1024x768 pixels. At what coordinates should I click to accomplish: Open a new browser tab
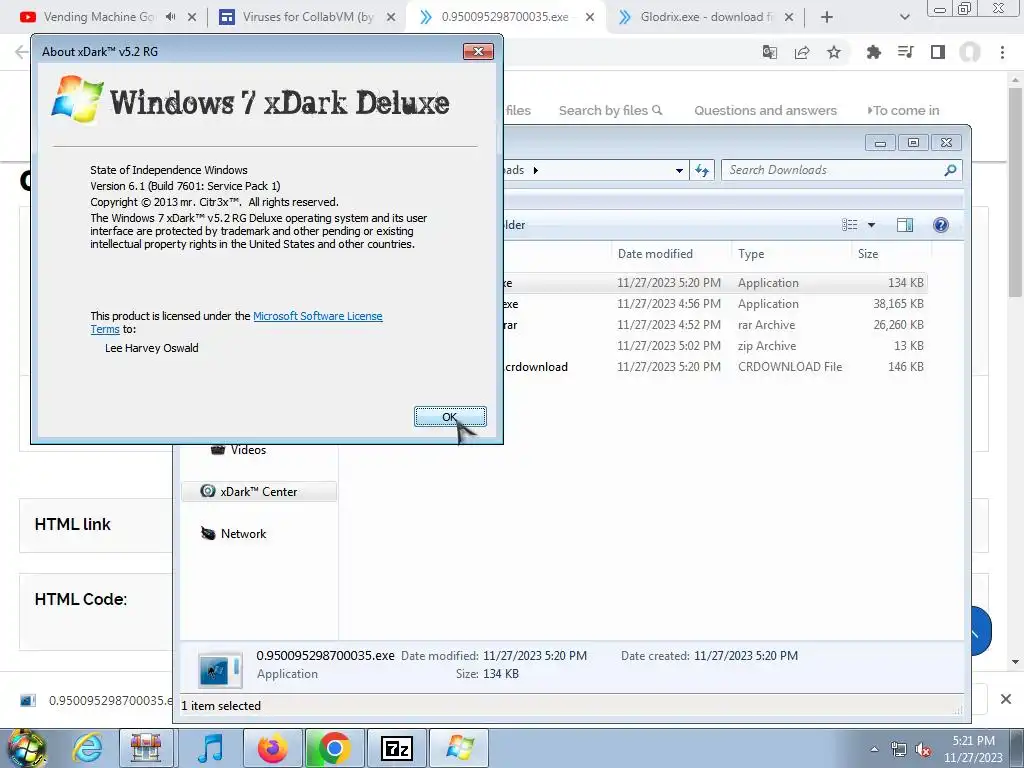[x=827, y=17]
